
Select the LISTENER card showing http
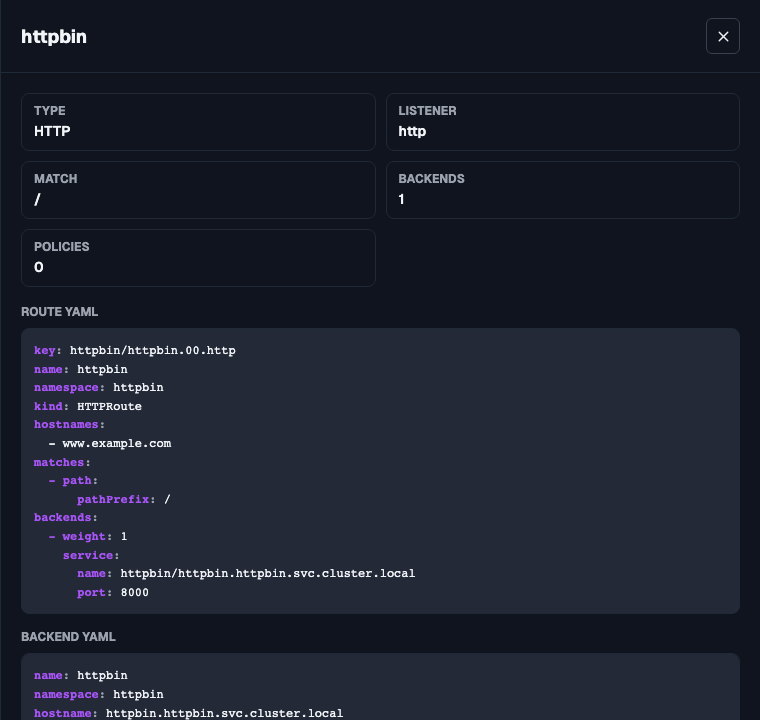(x=563, y=122)
